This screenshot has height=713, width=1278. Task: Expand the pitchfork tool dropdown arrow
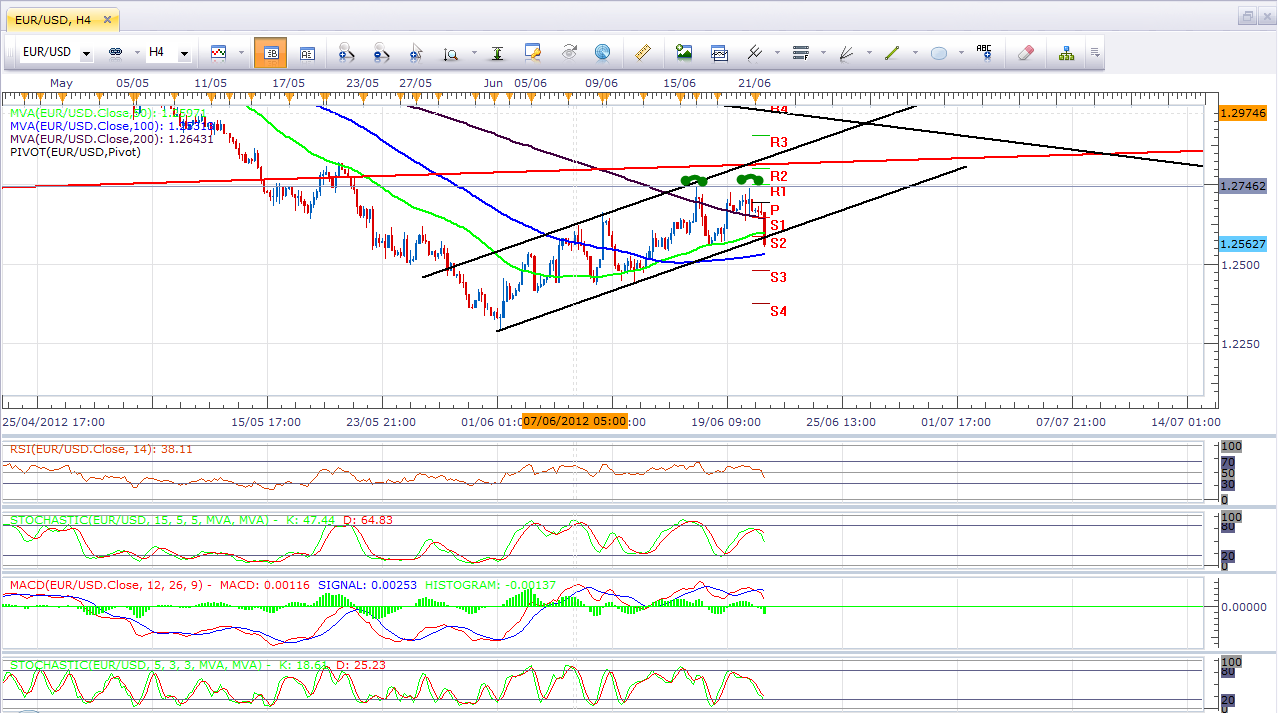click(x=775, y=53)
